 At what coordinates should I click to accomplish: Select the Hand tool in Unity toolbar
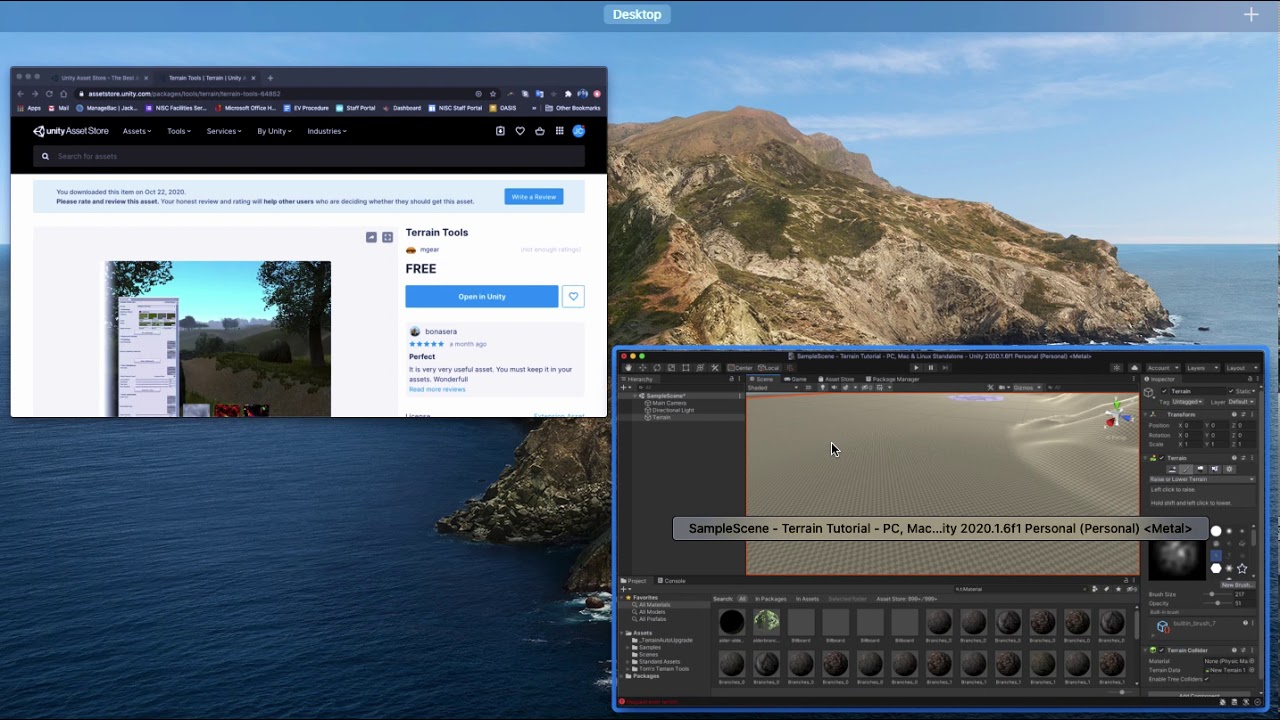click(628, 368)
